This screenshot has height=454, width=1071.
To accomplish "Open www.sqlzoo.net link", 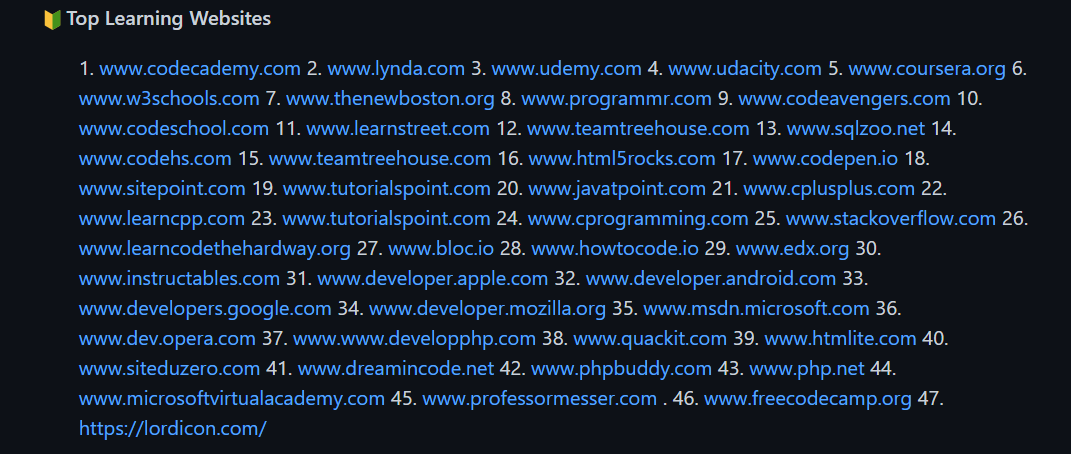I will tap(856, 128).
